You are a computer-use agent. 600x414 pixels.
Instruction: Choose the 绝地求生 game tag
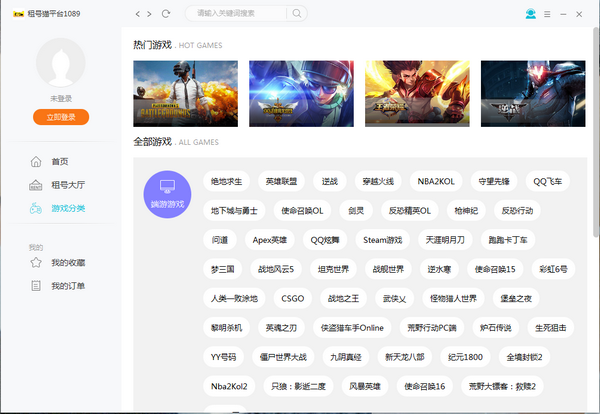click(227, 181)
